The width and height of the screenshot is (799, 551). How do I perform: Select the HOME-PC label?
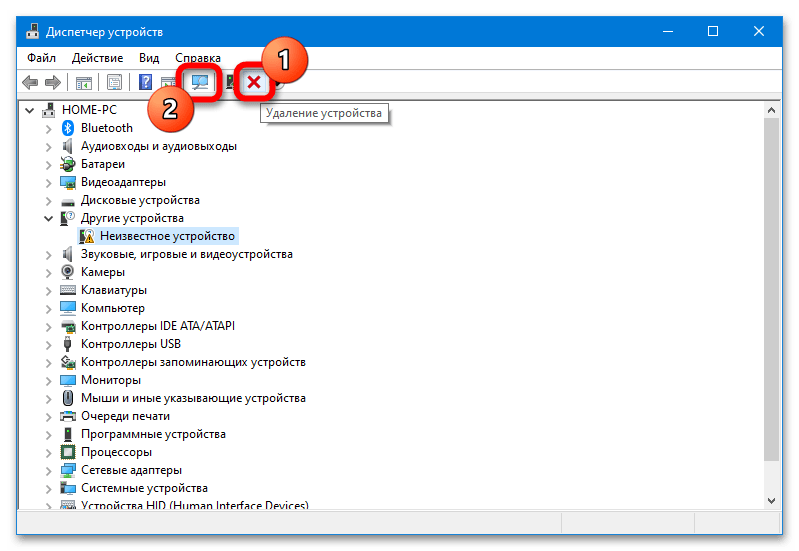(x=89, y=110)
